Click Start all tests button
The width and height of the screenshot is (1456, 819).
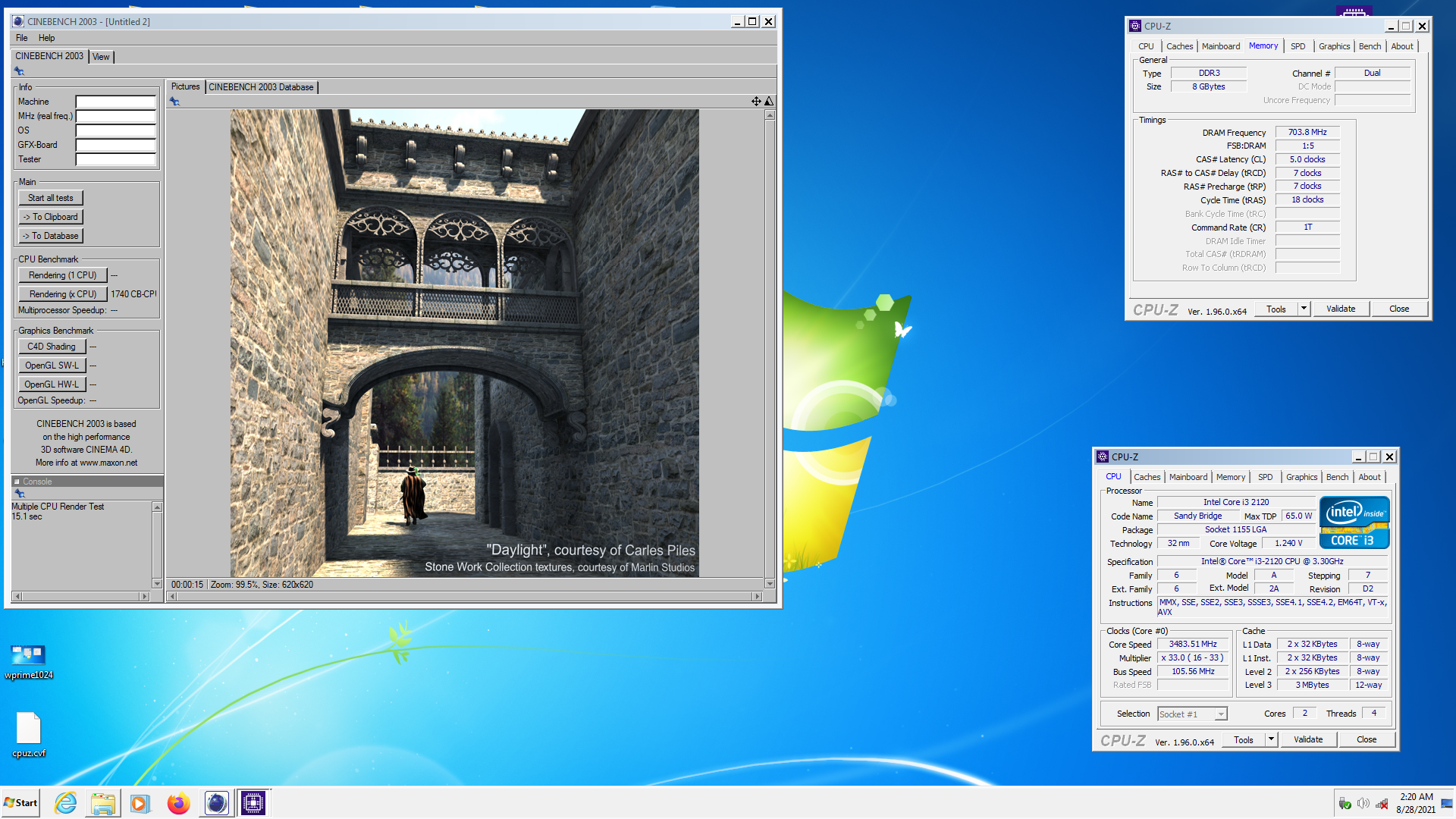tap(51, 198)
